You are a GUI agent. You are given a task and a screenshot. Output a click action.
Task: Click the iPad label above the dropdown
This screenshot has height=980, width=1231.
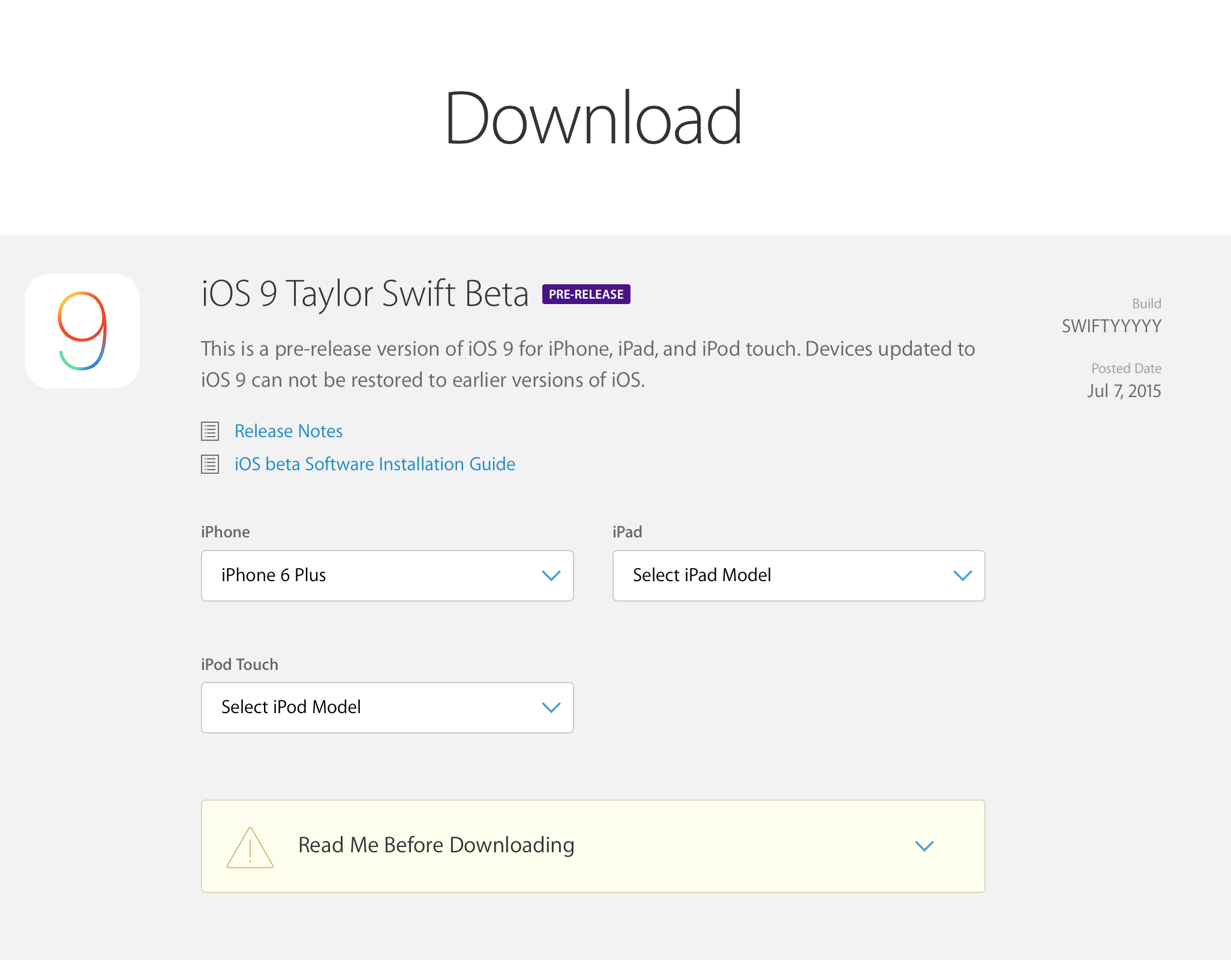click(x=627, y=532)
